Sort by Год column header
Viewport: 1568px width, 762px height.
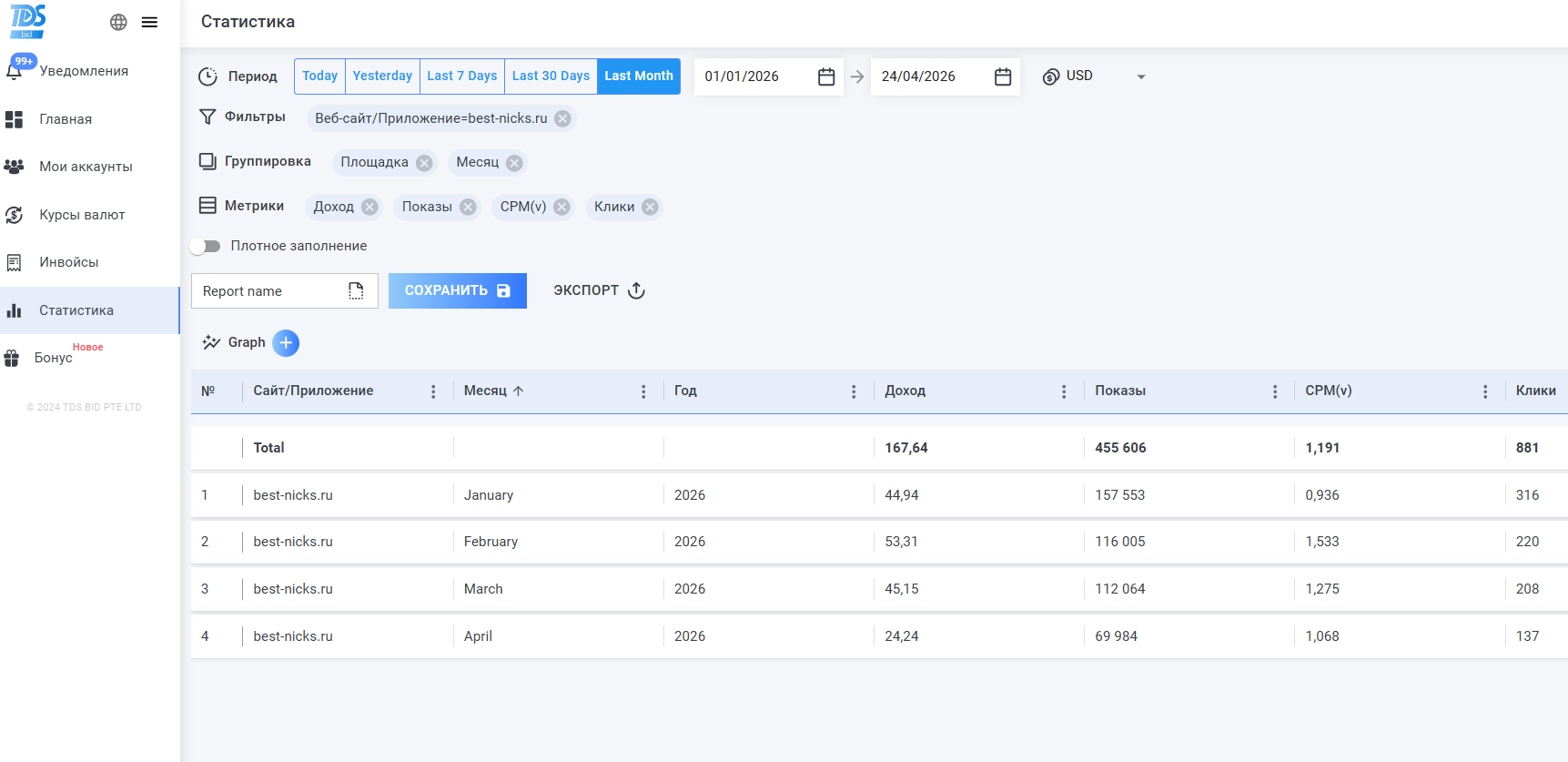click(x=685, y=391)
